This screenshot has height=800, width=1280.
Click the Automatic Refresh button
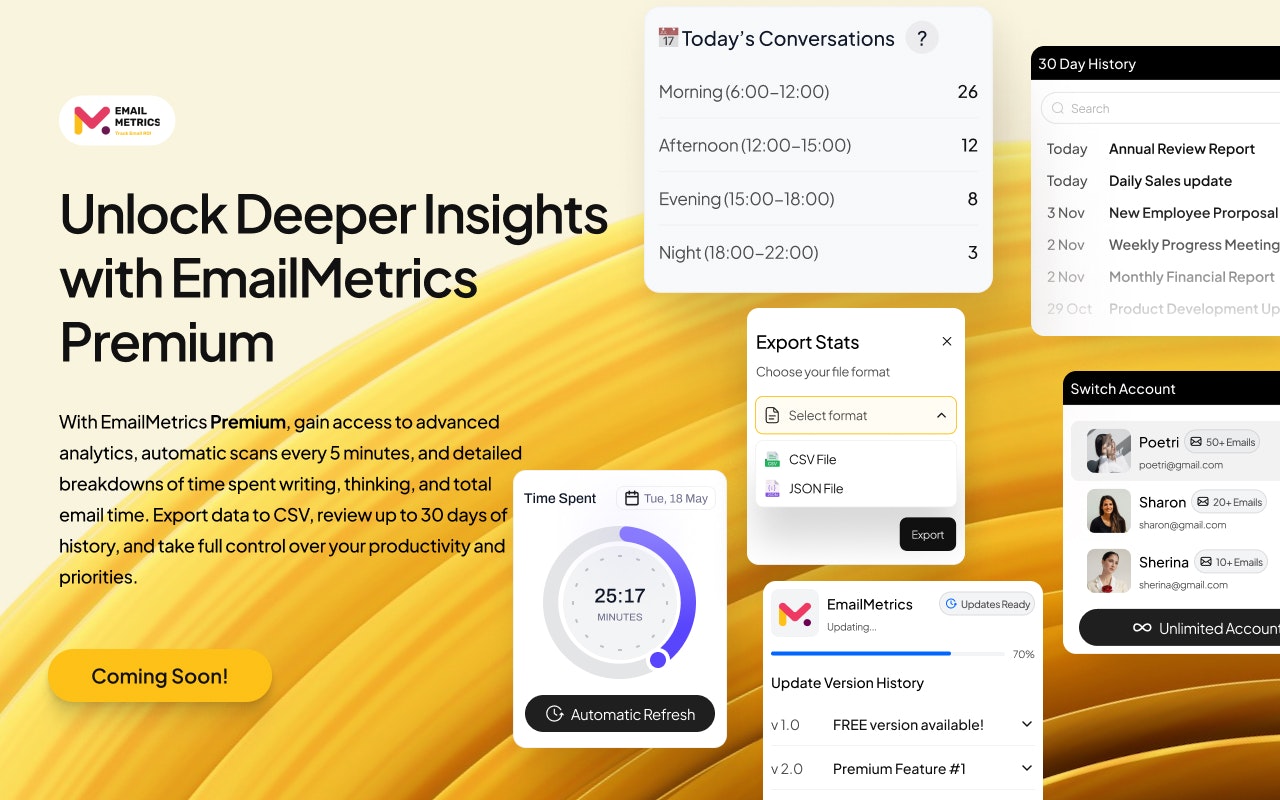(620, 714)
